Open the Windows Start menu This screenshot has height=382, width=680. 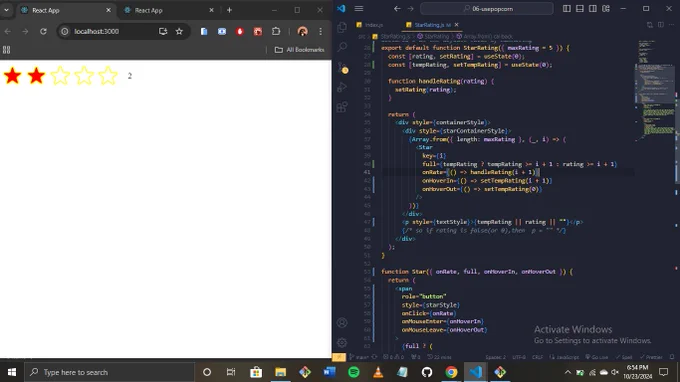(x=12, y=372)
